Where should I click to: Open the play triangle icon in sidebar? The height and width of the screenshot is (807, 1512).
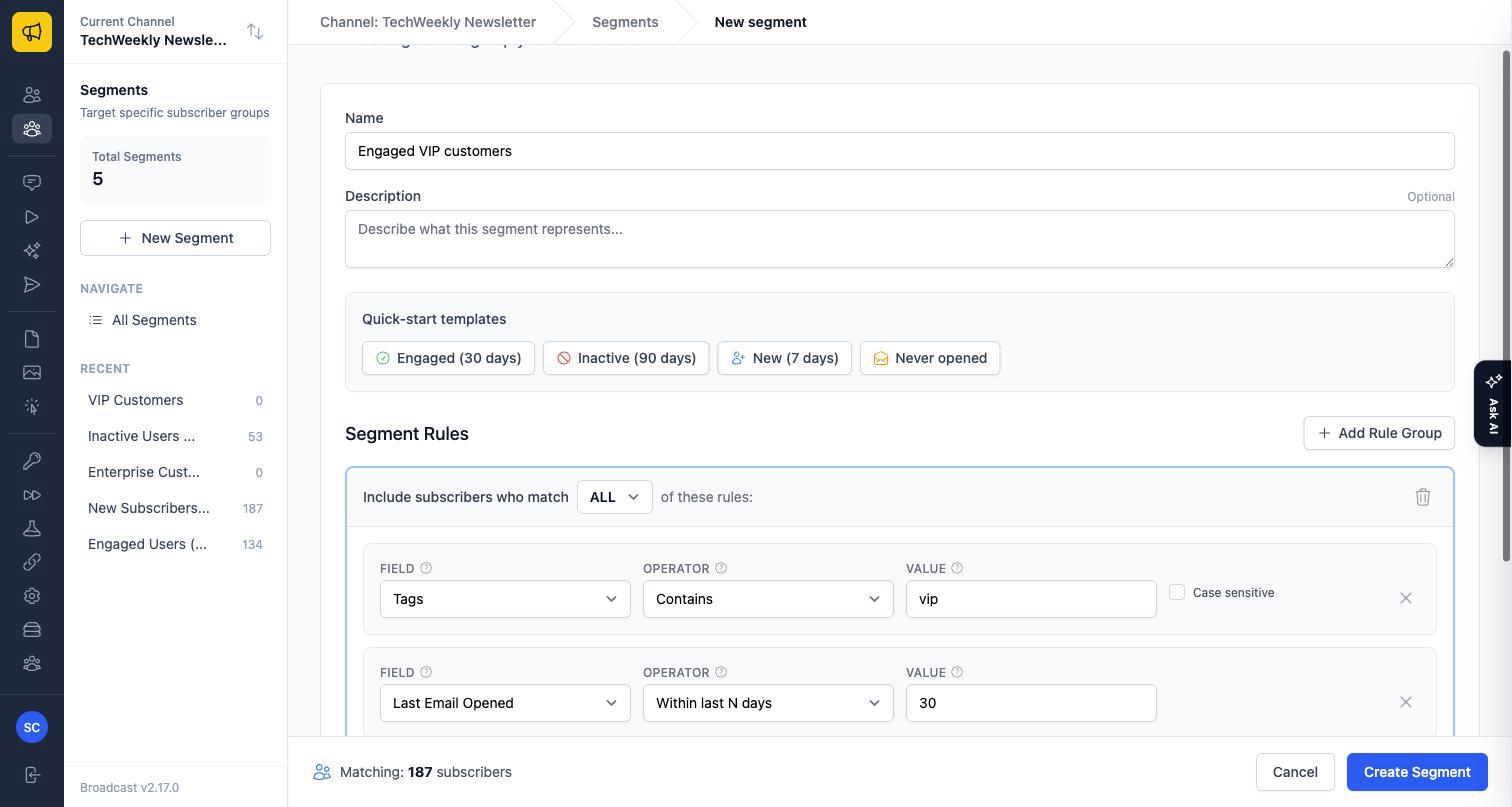32,217
